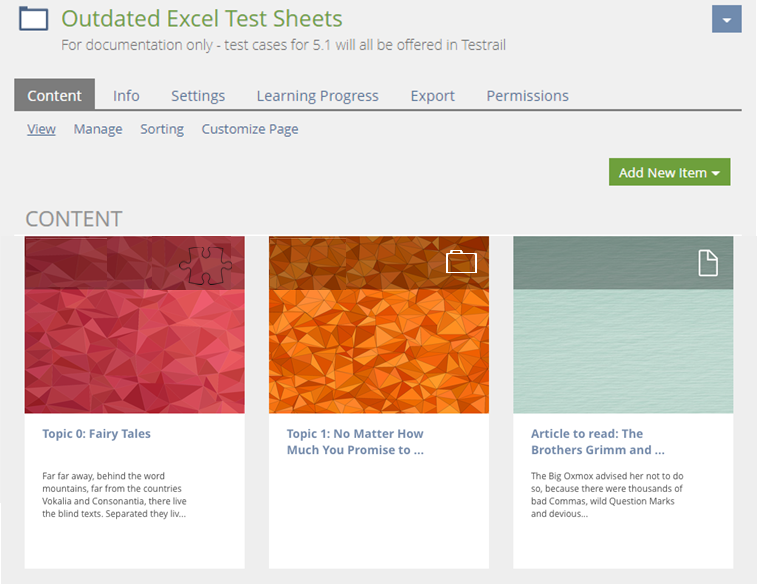Open Customize Page subtab
The width and height of the screenshot is (757, 584).
coord(249,129)
